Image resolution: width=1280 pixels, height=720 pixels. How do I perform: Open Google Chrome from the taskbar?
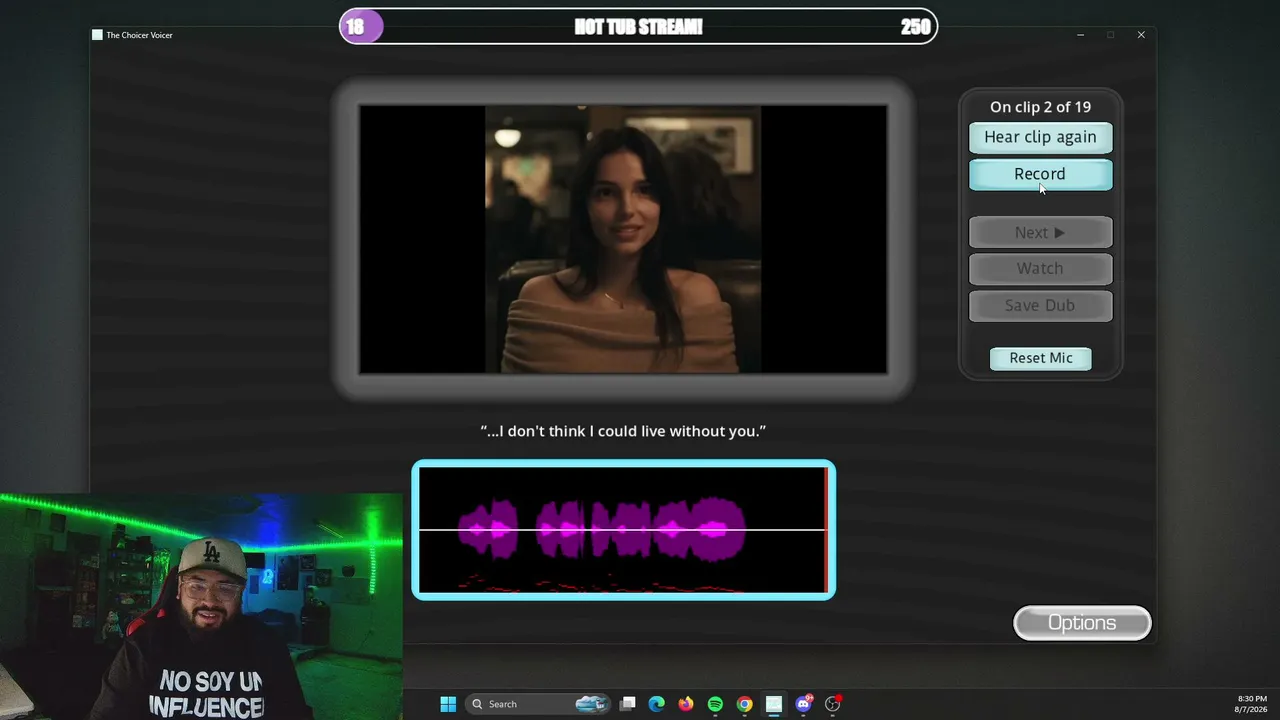(x=744, y=704)
